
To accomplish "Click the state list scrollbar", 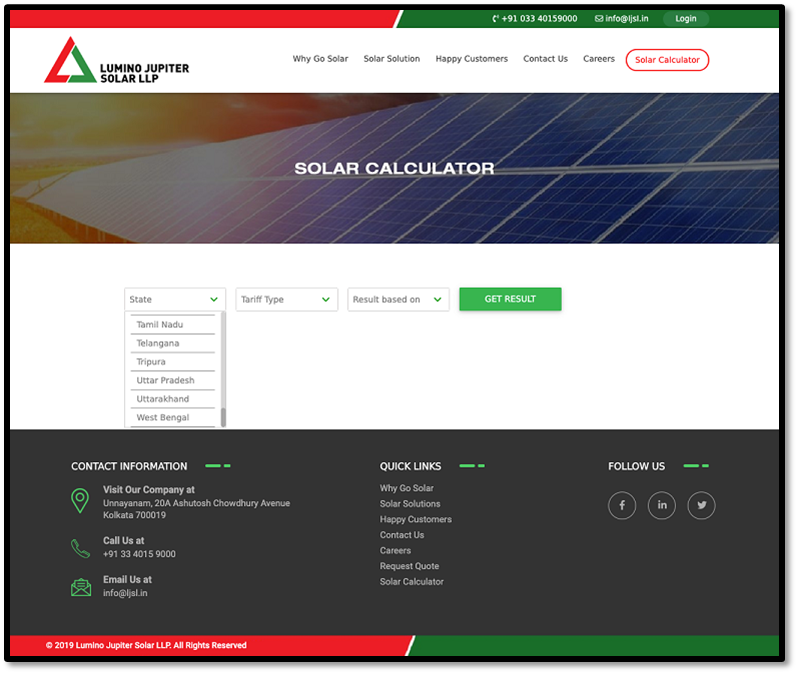I will [223, 417].
